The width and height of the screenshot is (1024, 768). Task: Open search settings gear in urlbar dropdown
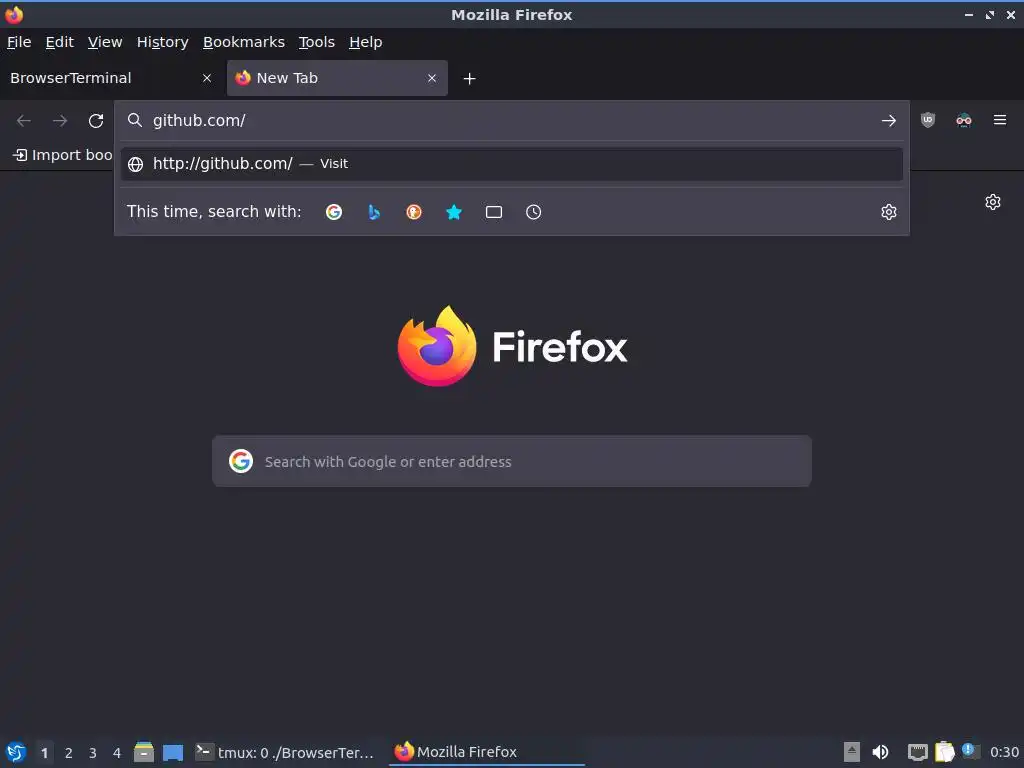889,212
